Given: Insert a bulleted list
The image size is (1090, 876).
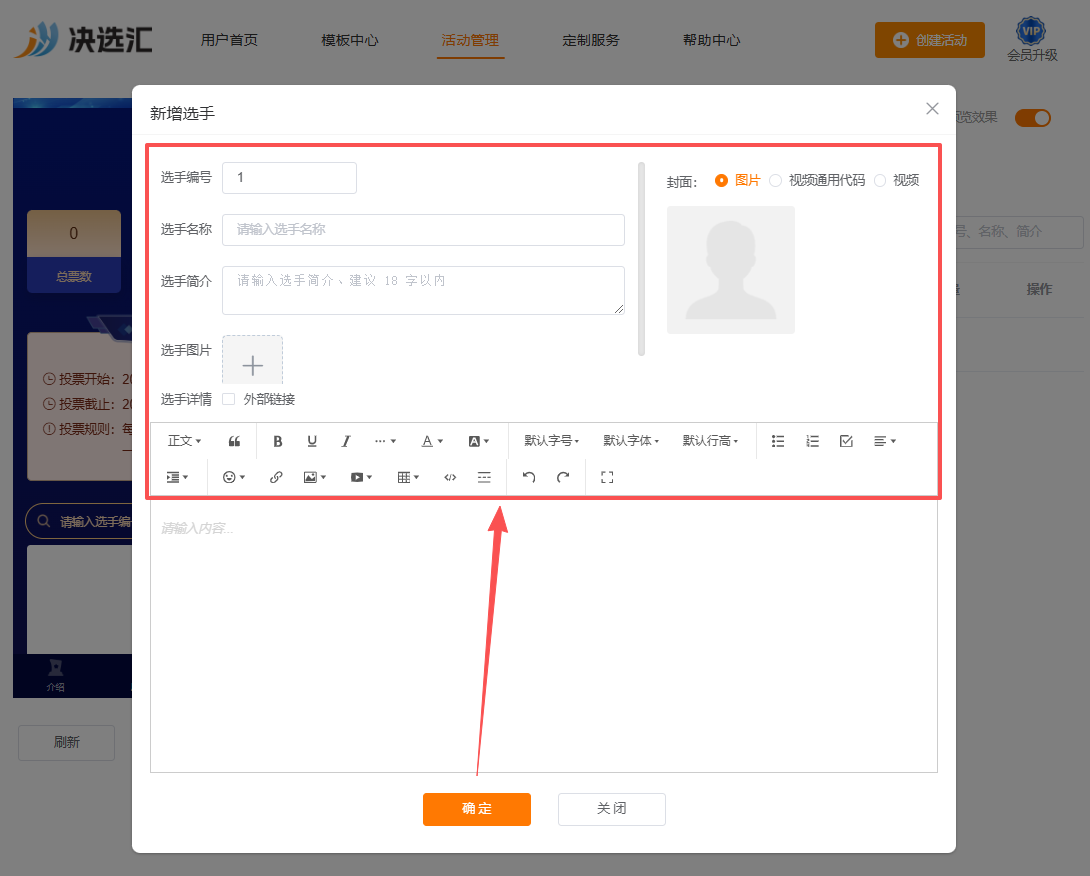Looking at the screenshot, I should coord(778,441).
